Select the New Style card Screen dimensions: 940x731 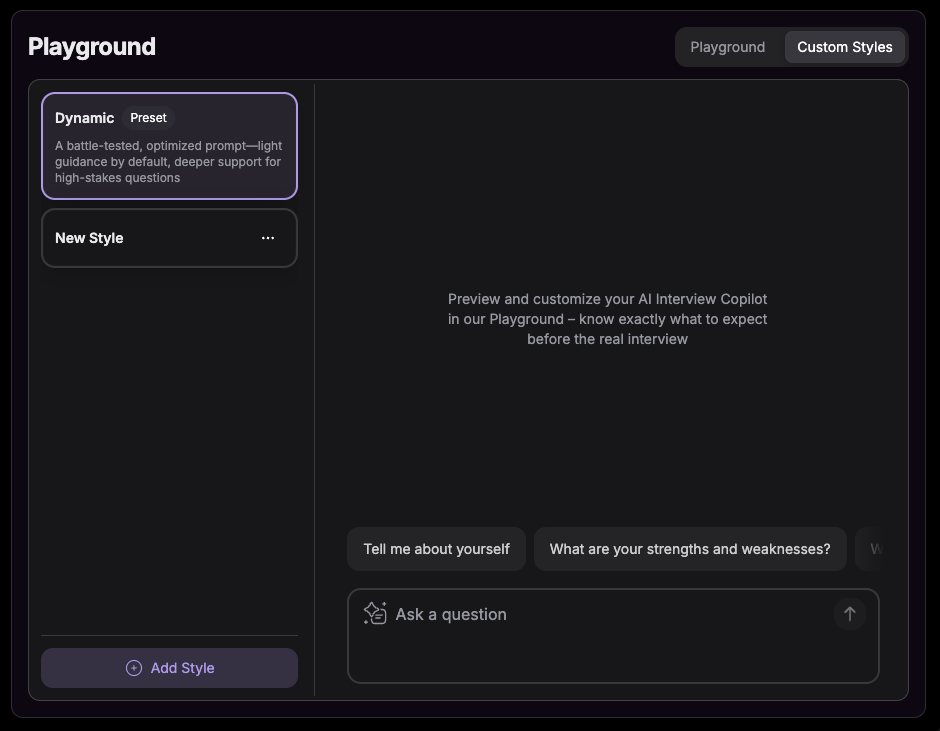coord(169,238)
